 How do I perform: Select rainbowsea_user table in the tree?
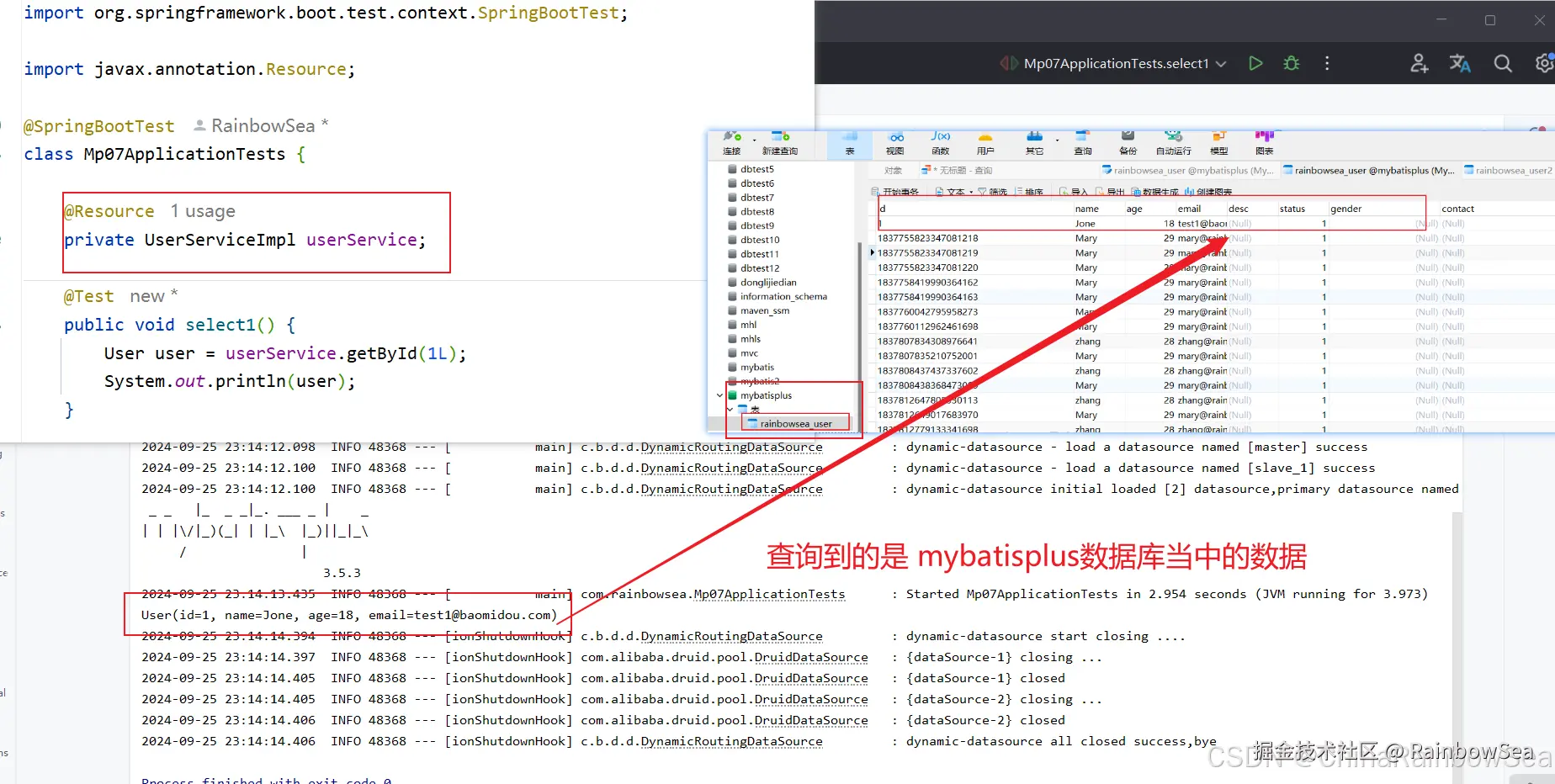pyautogui.click(x=796, y=424)
